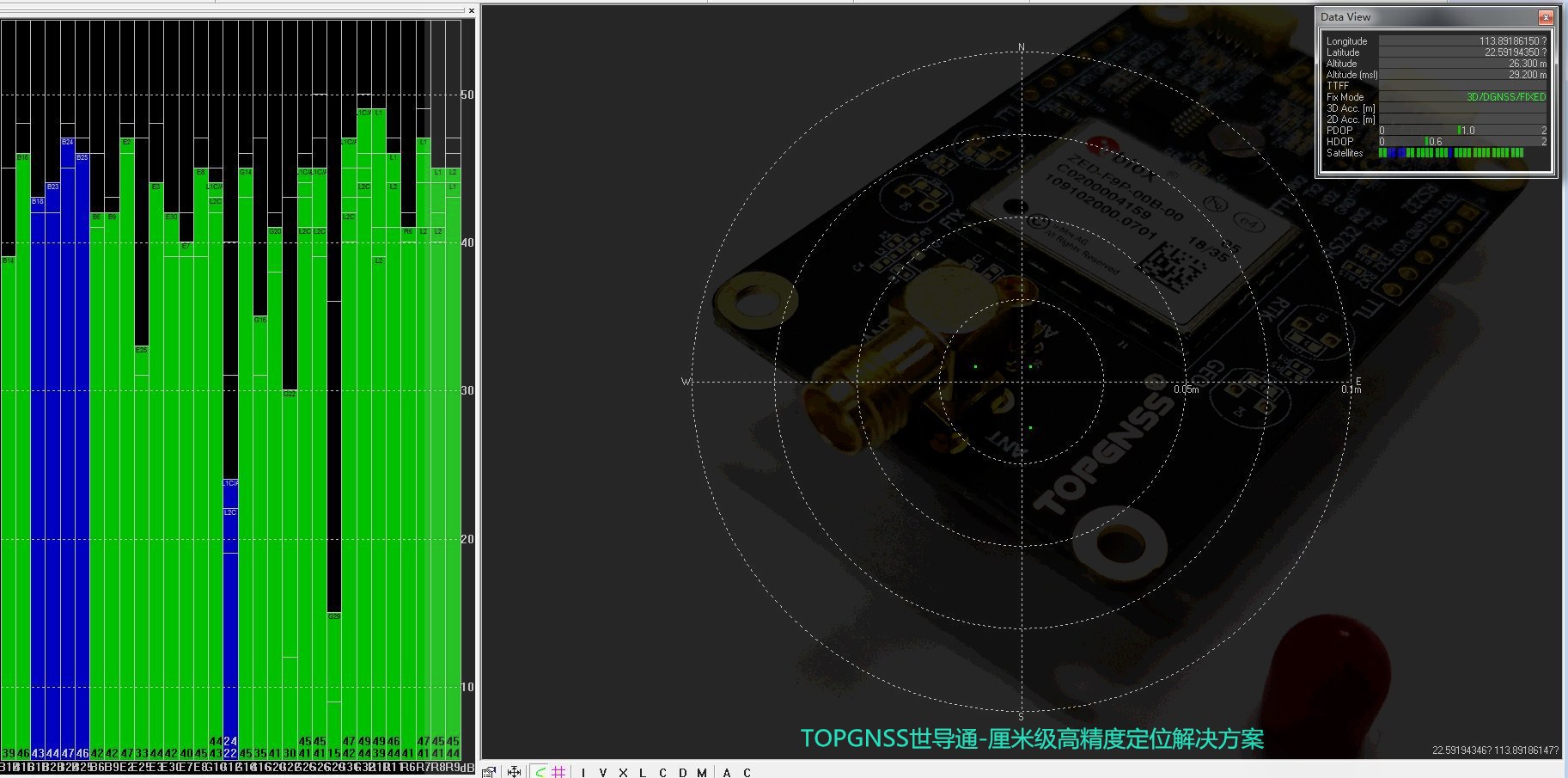Select the pan/move tool icon
Image resolution: width=1568 pixels, height=778 pixels.
point(514,771)
